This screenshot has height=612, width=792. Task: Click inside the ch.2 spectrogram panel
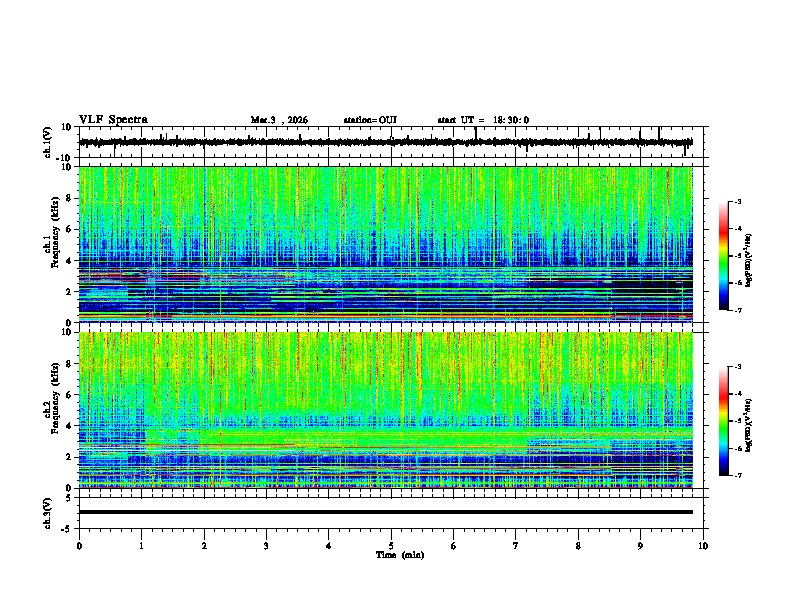coord(385,410)
